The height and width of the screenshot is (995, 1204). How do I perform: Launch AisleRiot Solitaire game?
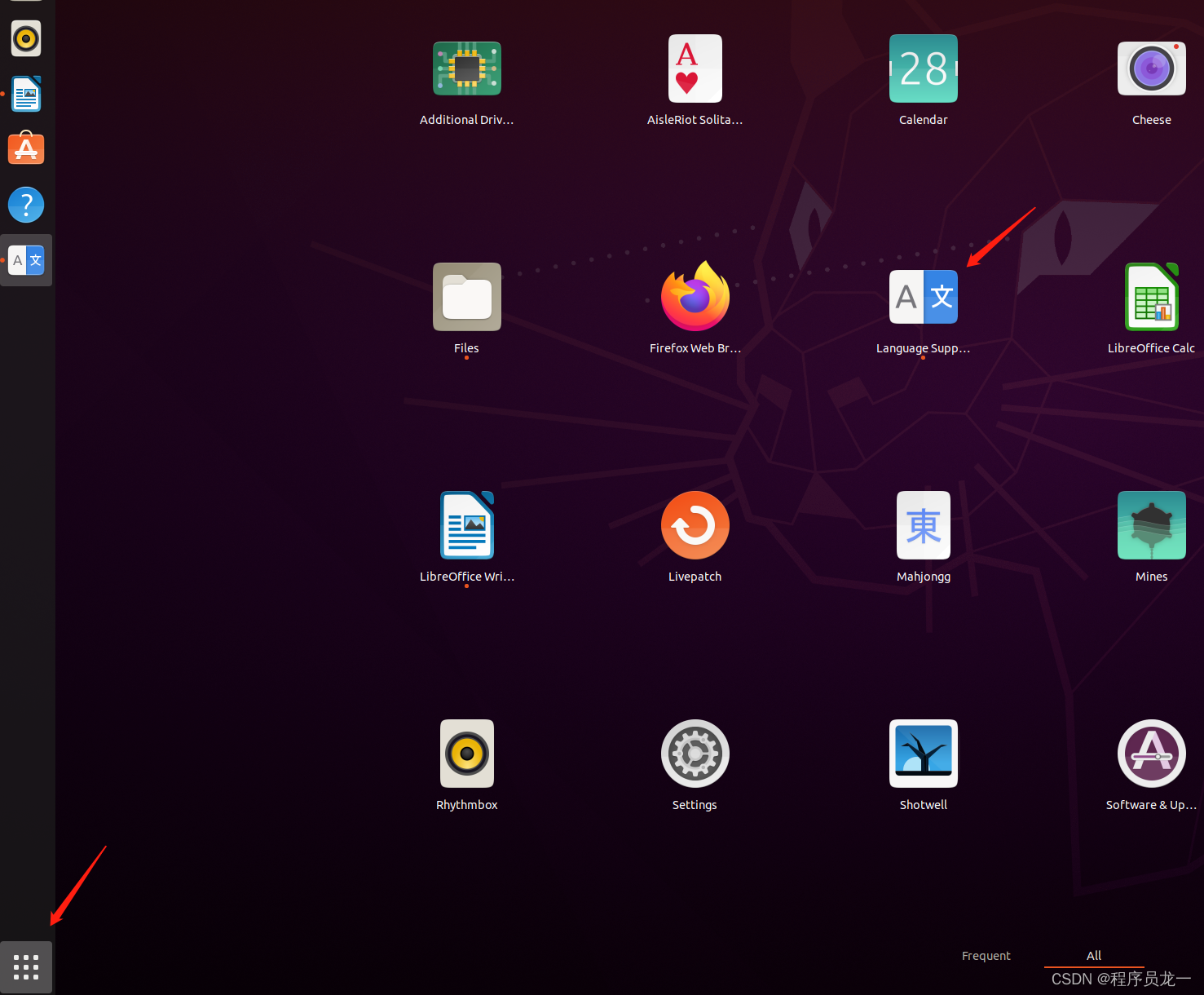tap(695, 69)
